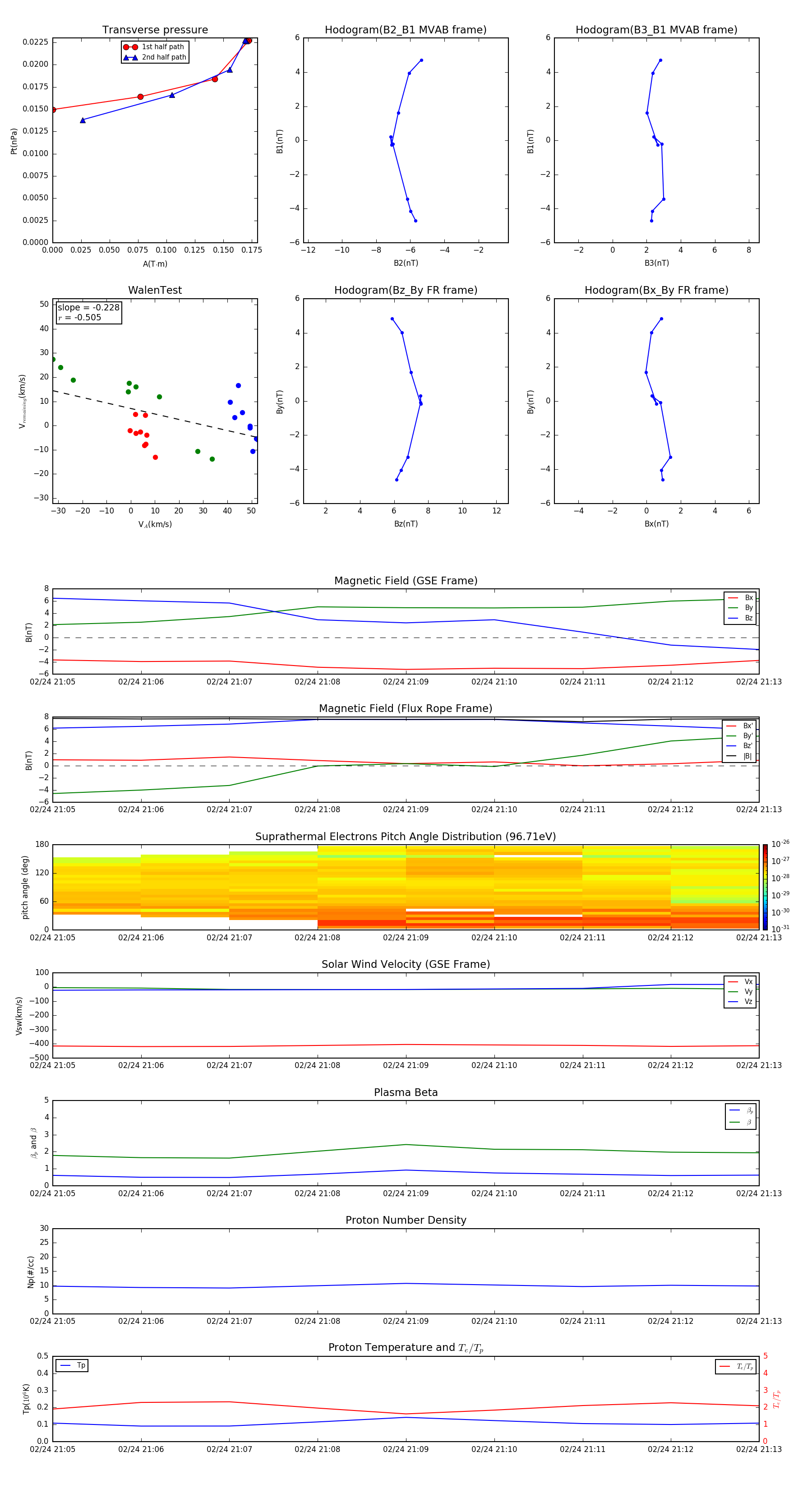Click Bx legend entry in GSE magnetic plot
Image resolution: width=812 pixels, height=1489 pixels.
point(740,598)
